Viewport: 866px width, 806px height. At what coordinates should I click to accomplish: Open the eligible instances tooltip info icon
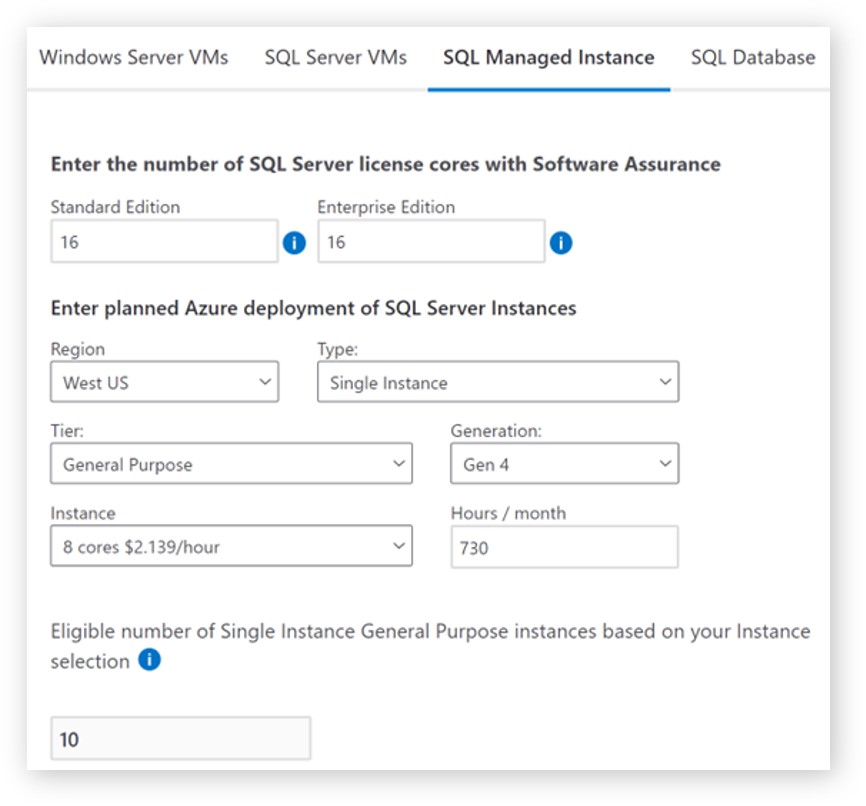(x=150, y=660)
